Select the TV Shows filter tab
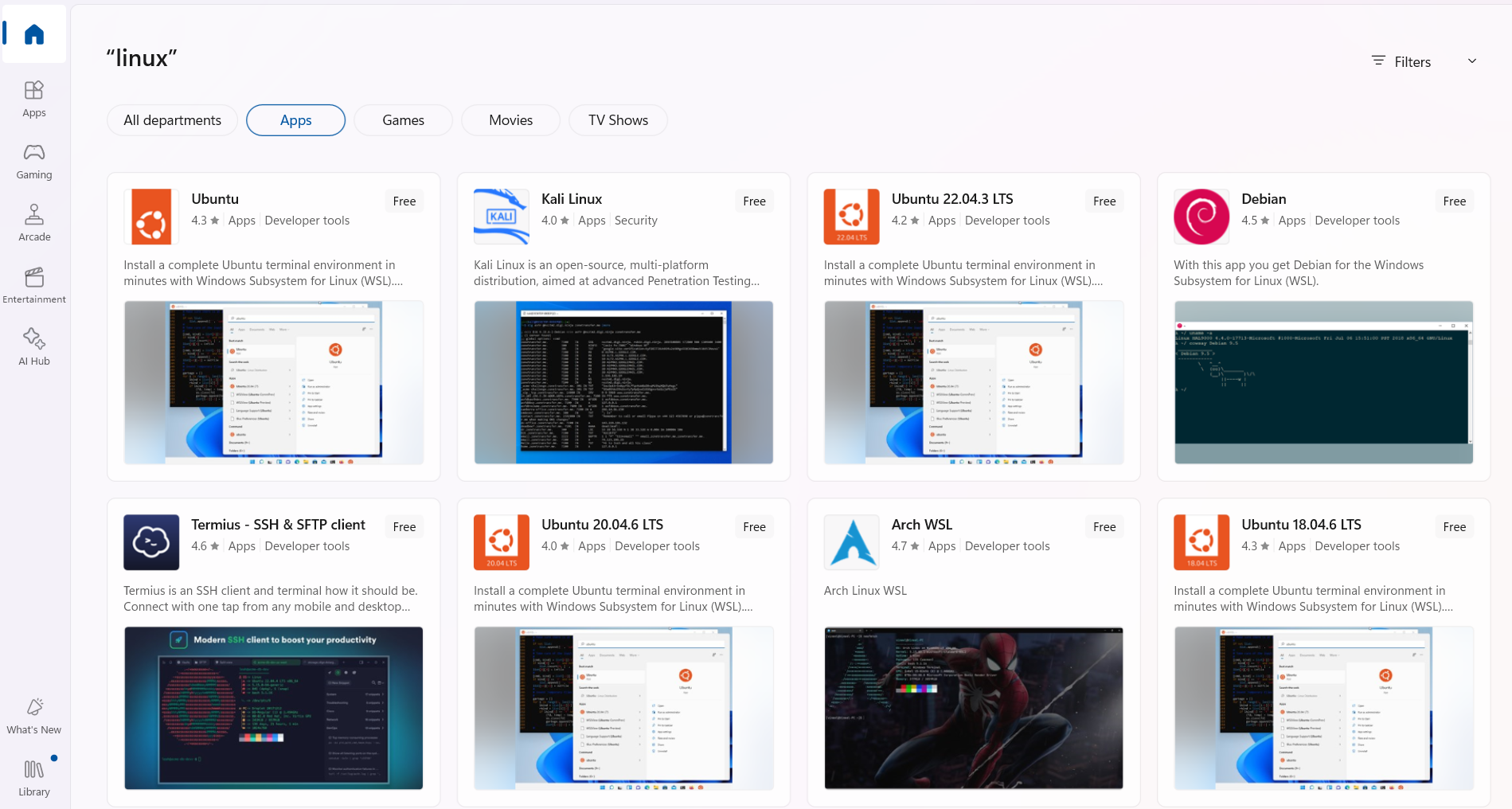Viewport: 1512px width, 809px height. [x=619, y=120]
